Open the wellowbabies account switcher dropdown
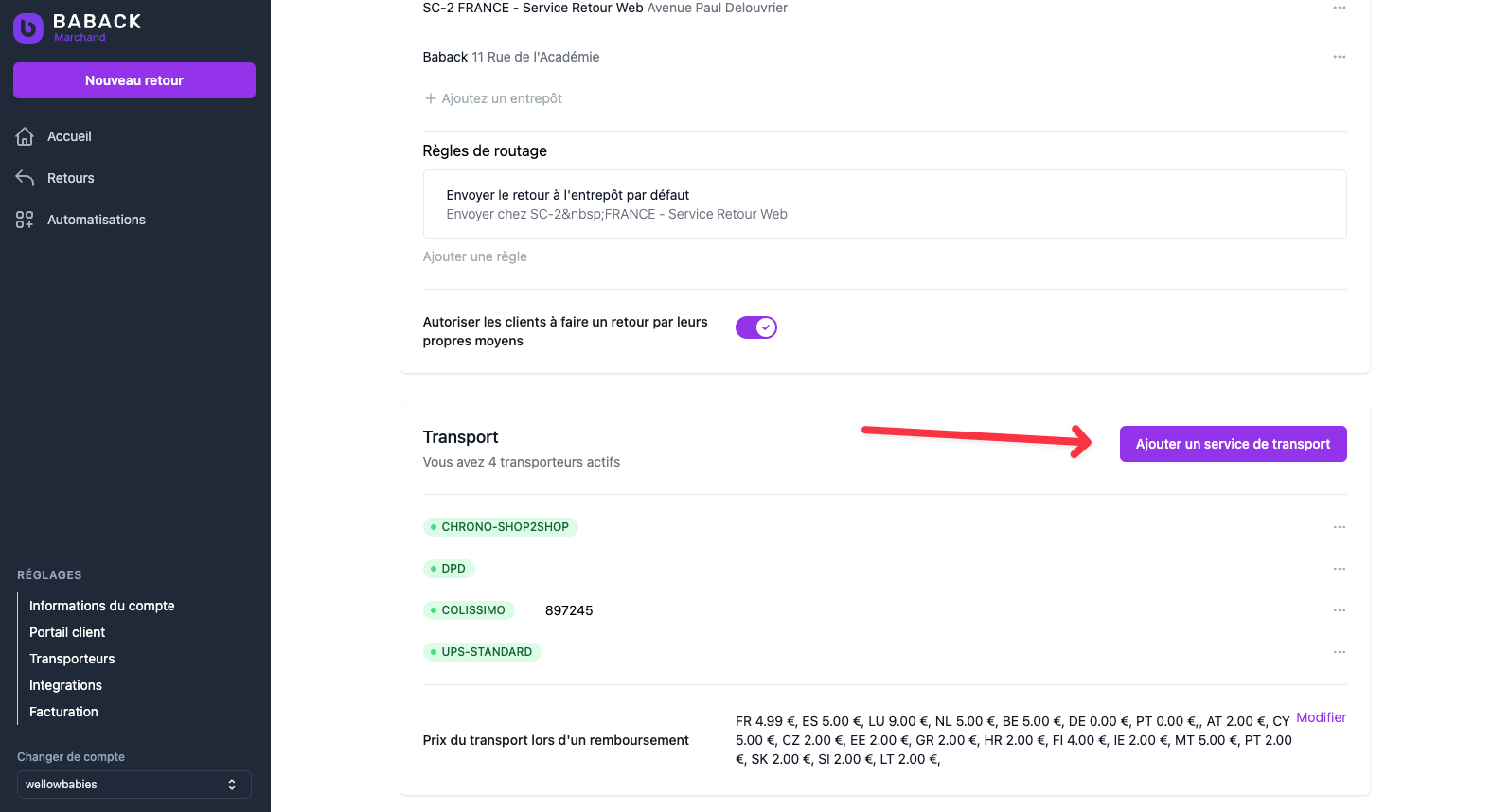This screenshot has width=1492, height=812. [x=134, y=785]
